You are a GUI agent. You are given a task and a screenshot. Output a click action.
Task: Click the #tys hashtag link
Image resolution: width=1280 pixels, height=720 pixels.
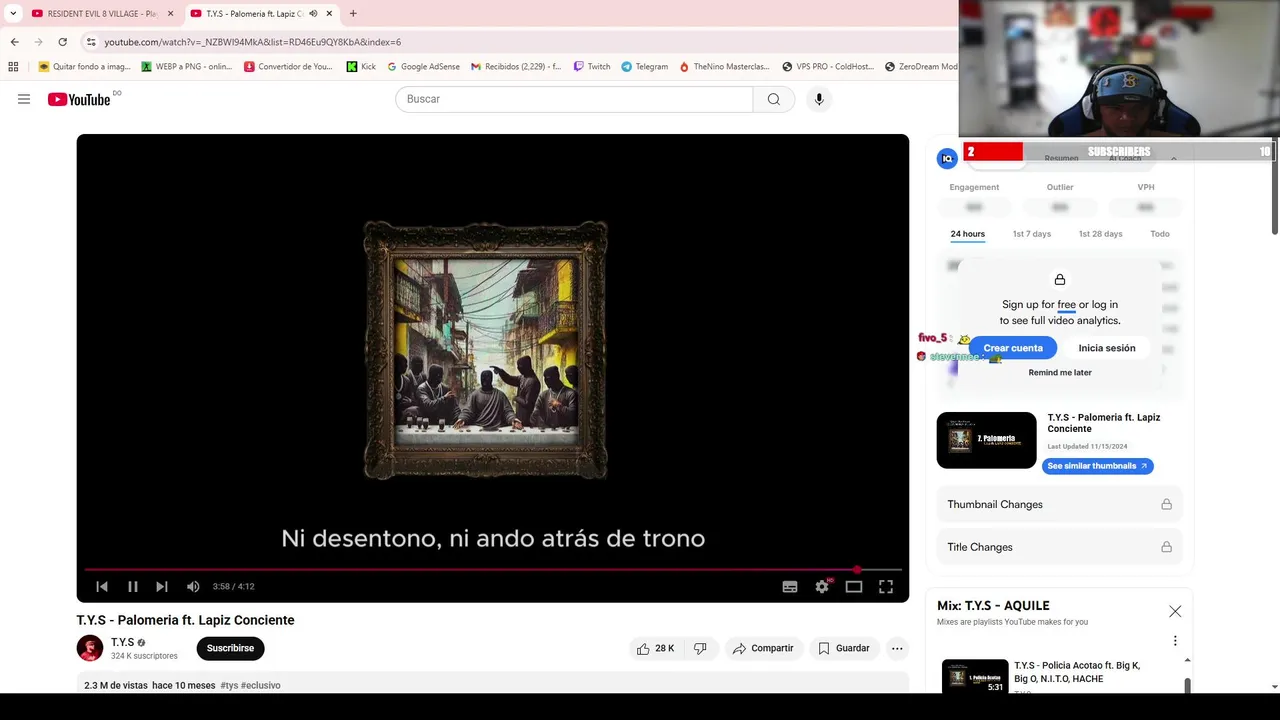229,686
